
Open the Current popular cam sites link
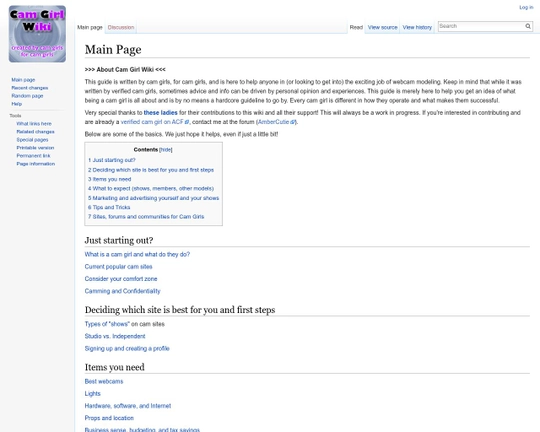(118, 267)
